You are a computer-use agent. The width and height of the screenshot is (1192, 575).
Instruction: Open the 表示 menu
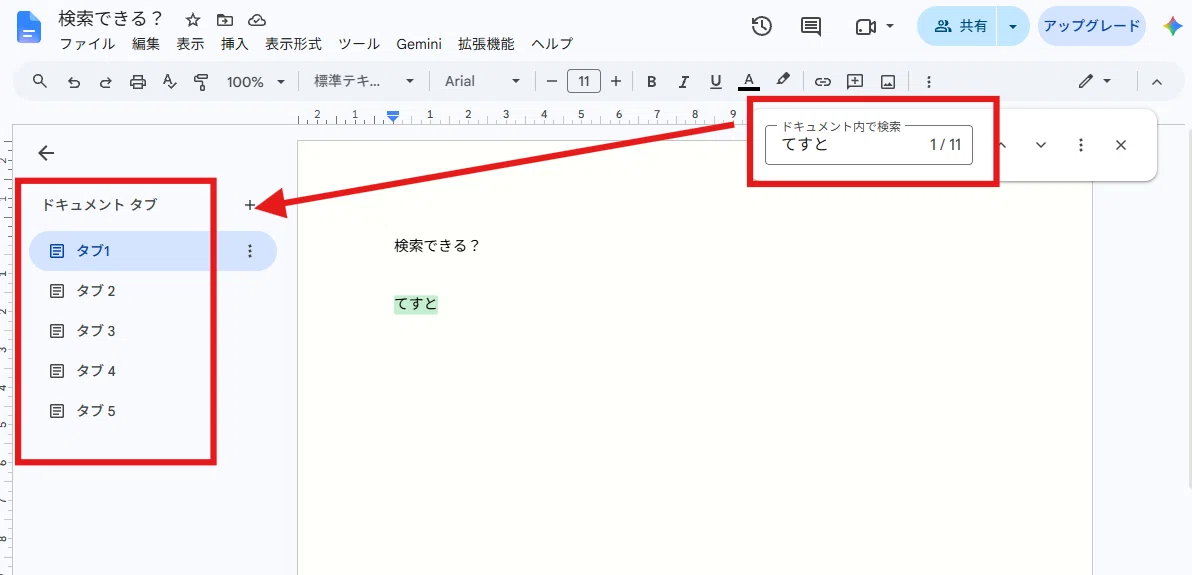point(190,43)
